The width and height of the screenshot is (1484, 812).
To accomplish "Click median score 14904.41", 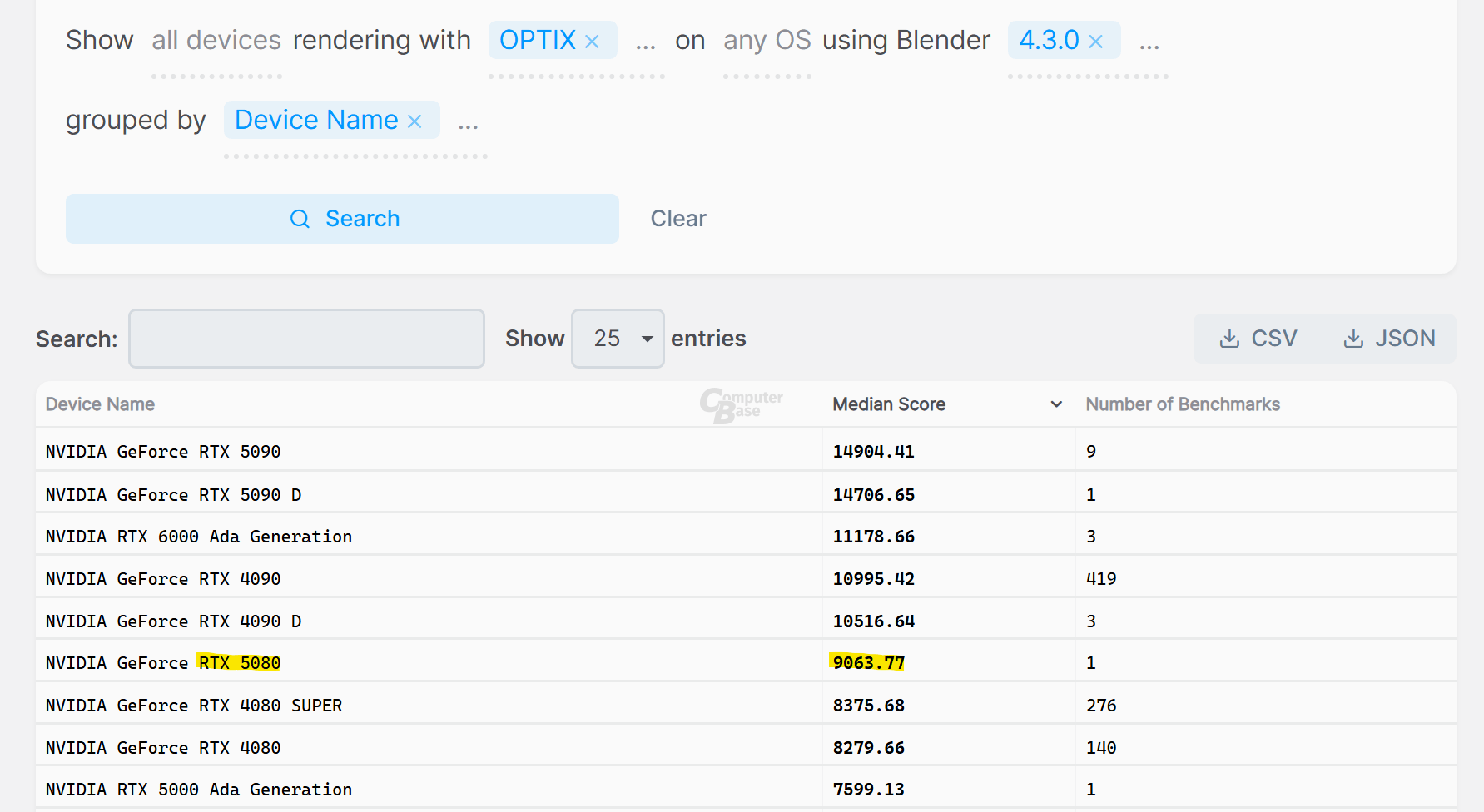I will point(874,452).
